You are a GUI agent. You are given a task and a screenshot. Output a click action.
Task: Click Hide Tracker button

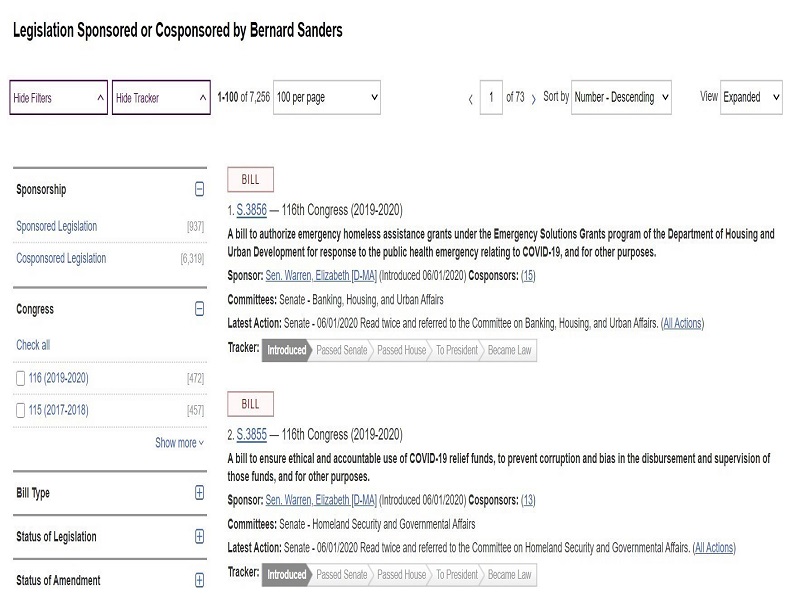(161, 98)
